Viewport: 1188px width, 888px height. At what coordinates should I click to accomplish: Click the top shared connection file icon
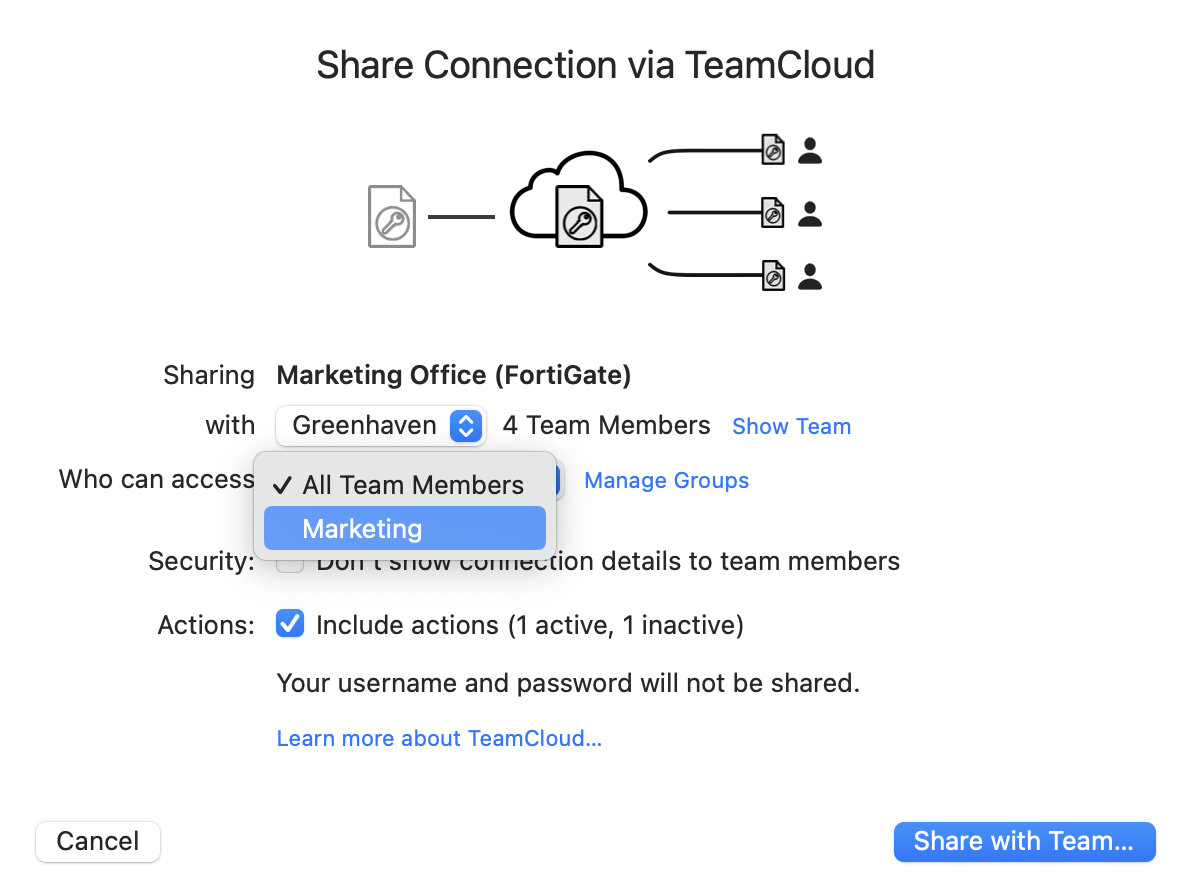click(773, 149)
